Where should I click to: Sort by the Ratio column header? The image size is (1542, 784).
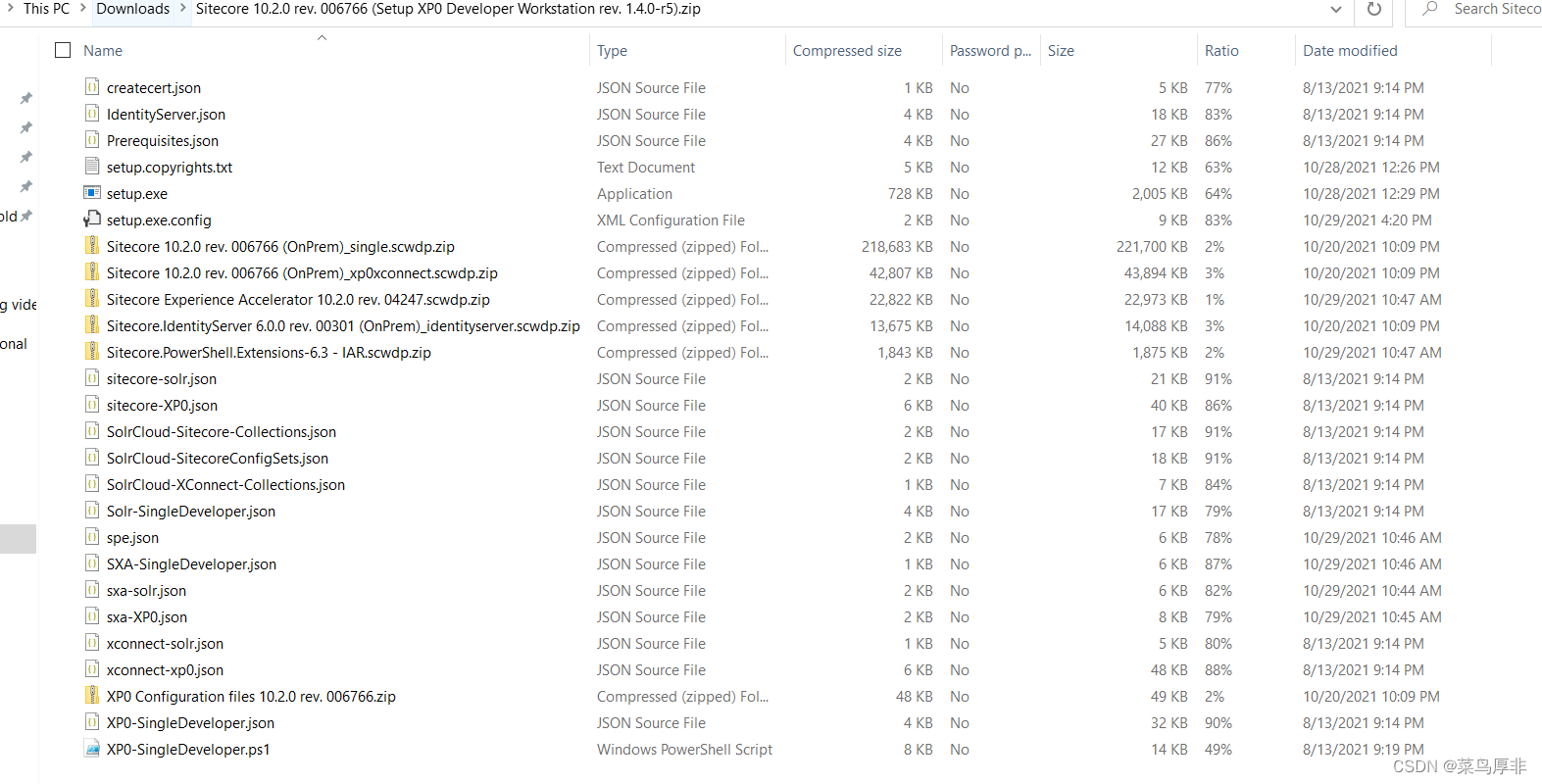click(x=1221, y=50)
